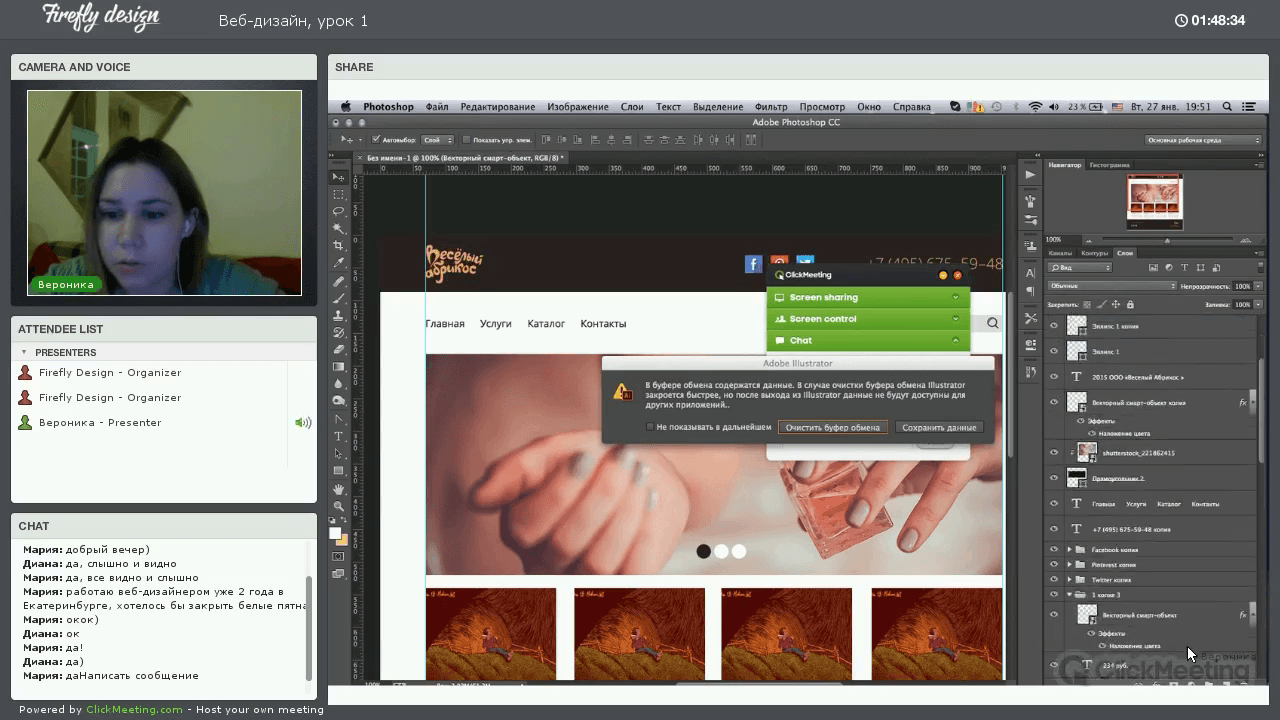This screenshot has width=1280, height=720.
Task: Select the Crop tool
Action: (x=339, y=246)
